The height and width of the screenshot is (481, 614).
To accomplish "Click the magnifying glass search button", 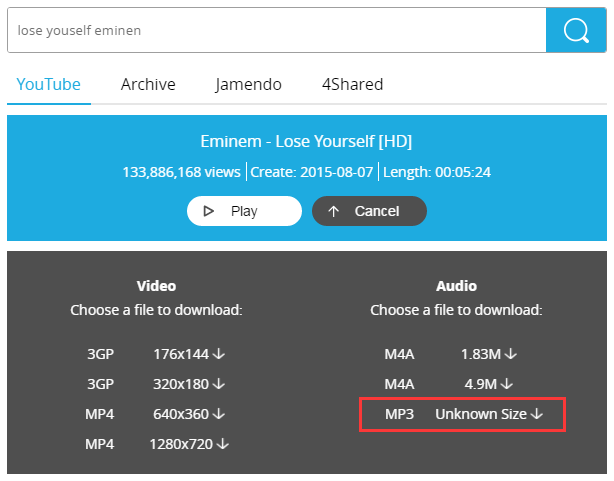I will pyautogui.click(x=576, y=30).
